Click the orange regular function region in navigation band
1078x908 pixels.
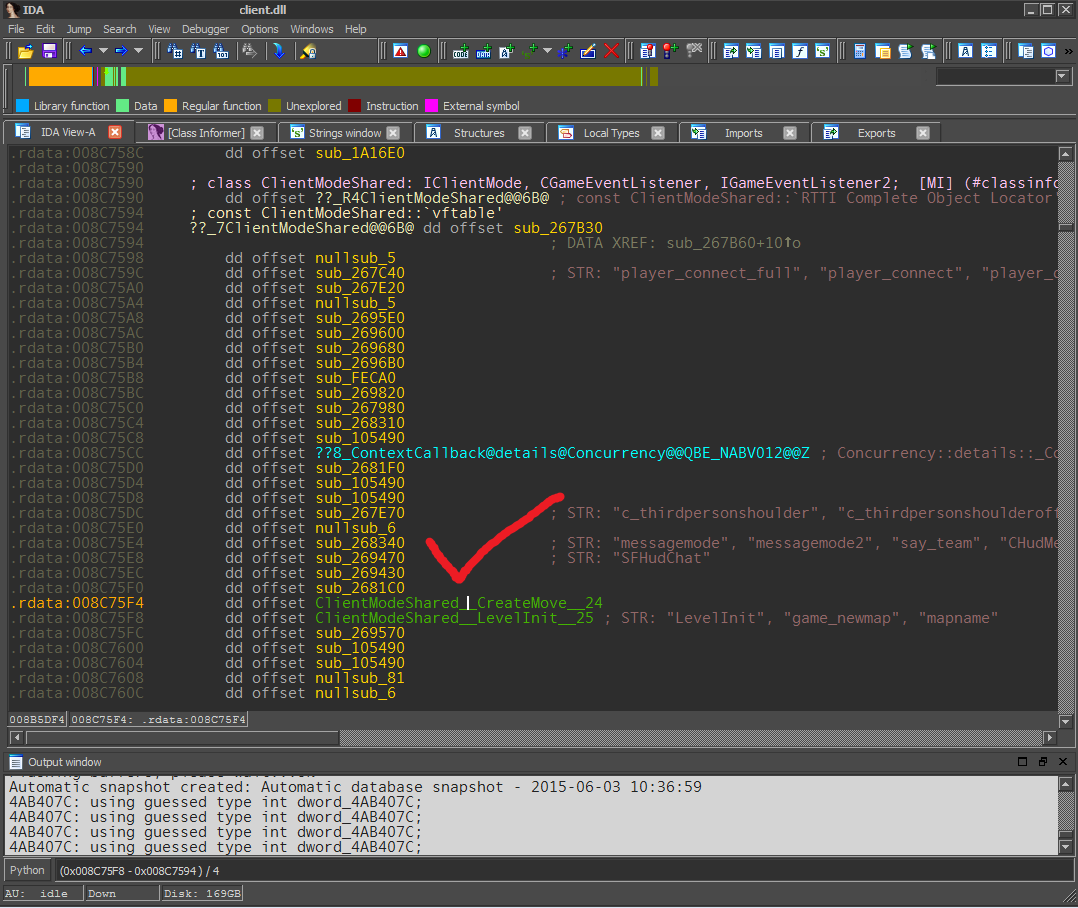click(60, 76)
